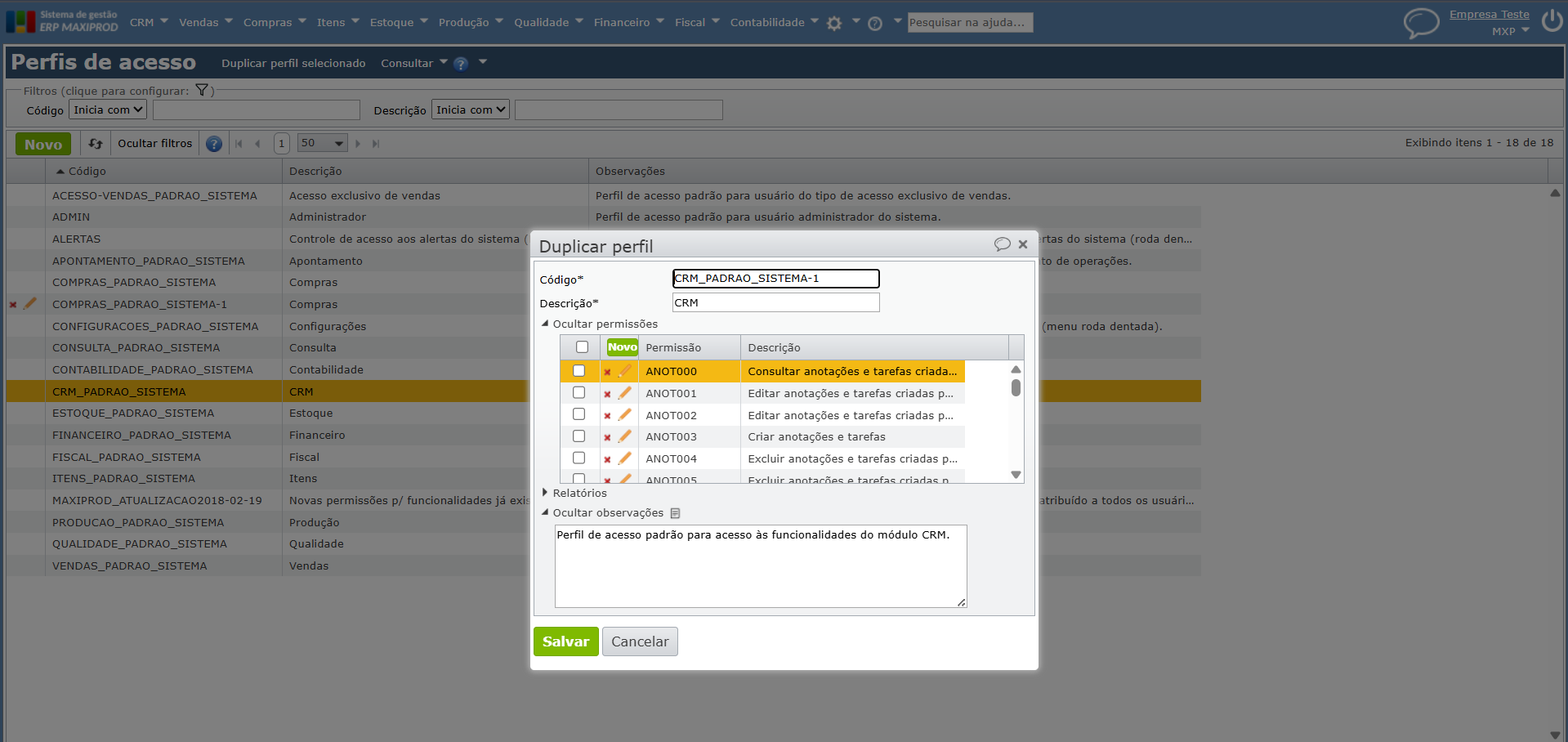Check the ANOT001 permission checkbox
This screenshot has width=1568, height=742.
579,393
